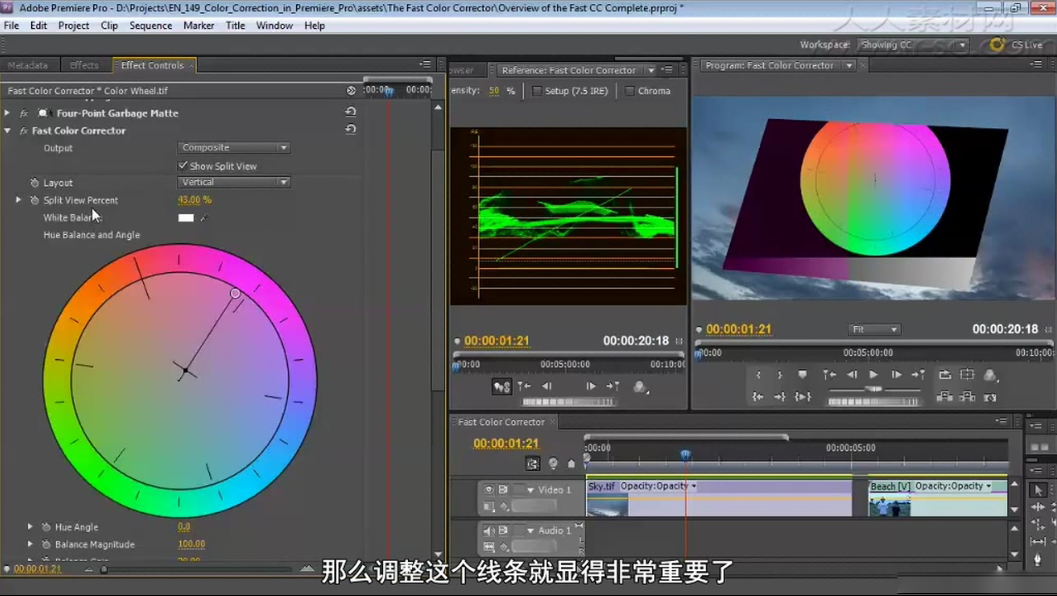This screenshot has width=1057, height=596.
Task: Enable Setup (7.5 IRE) checkbox
Action: coord(537,91)
